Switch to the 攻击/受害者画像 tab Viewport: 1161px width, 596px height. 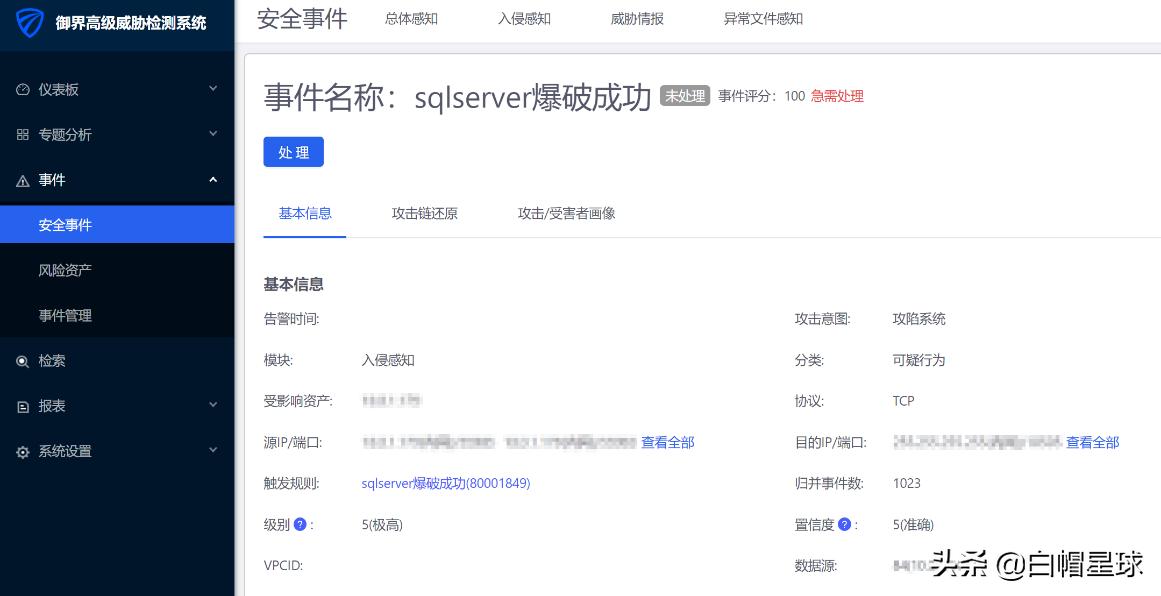click(566, 213)
